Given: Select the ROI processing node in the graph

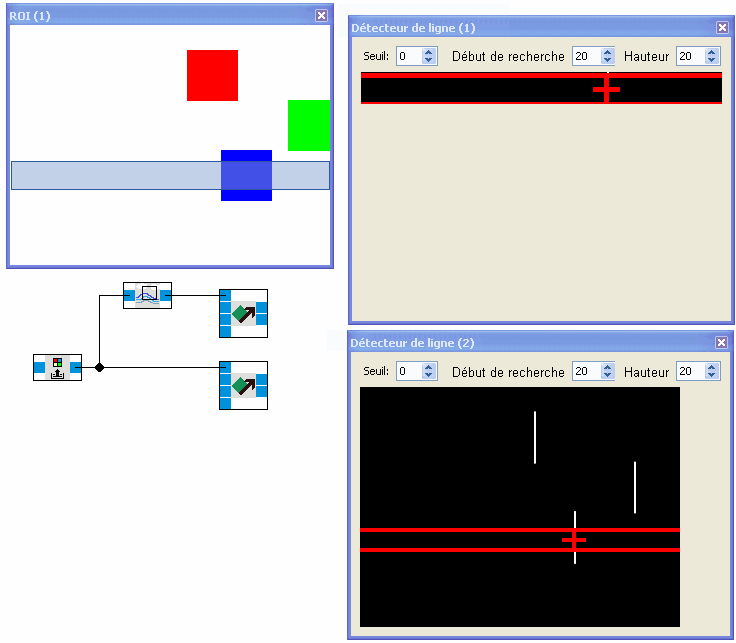Looking at the screenshot, I should 147,295.
